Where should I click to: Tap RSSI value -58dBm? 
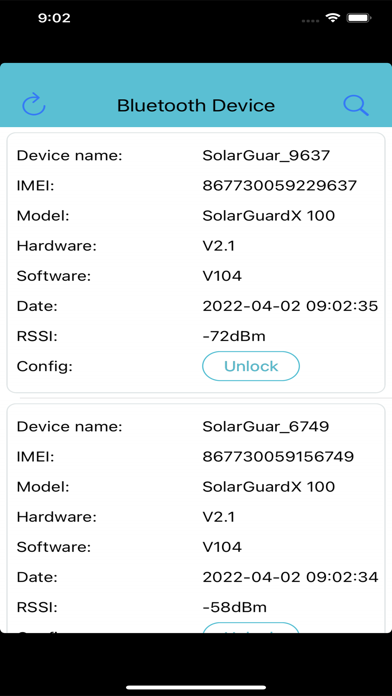[234, 607]
